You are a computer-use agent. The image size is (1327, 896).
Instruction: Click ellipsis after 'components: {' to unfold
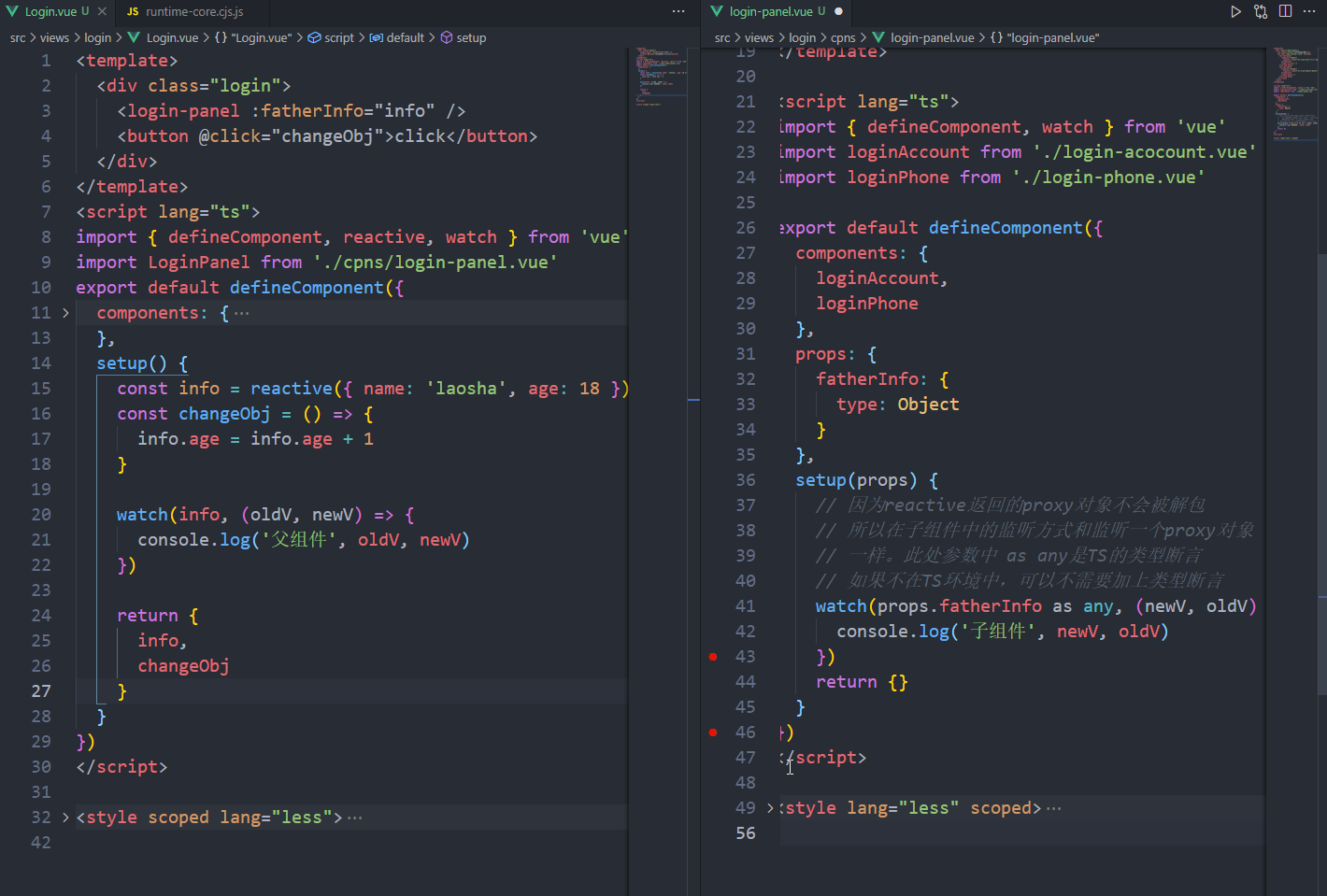coord(242,313)
